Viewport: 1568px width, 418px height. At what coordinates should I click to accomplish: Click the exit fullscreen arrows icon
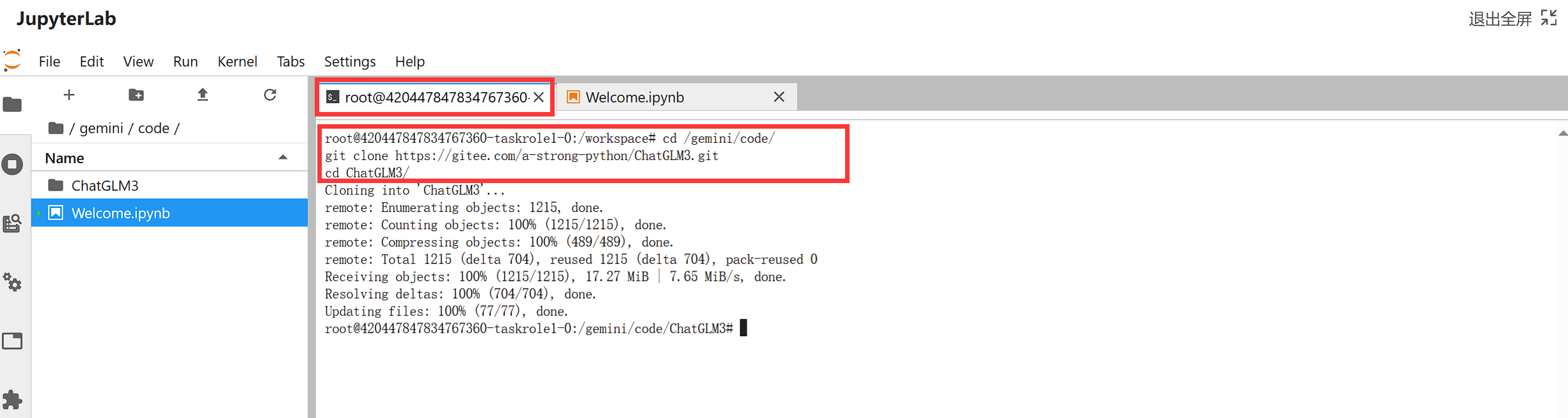pyautogui.click(x=1549, y=18)
